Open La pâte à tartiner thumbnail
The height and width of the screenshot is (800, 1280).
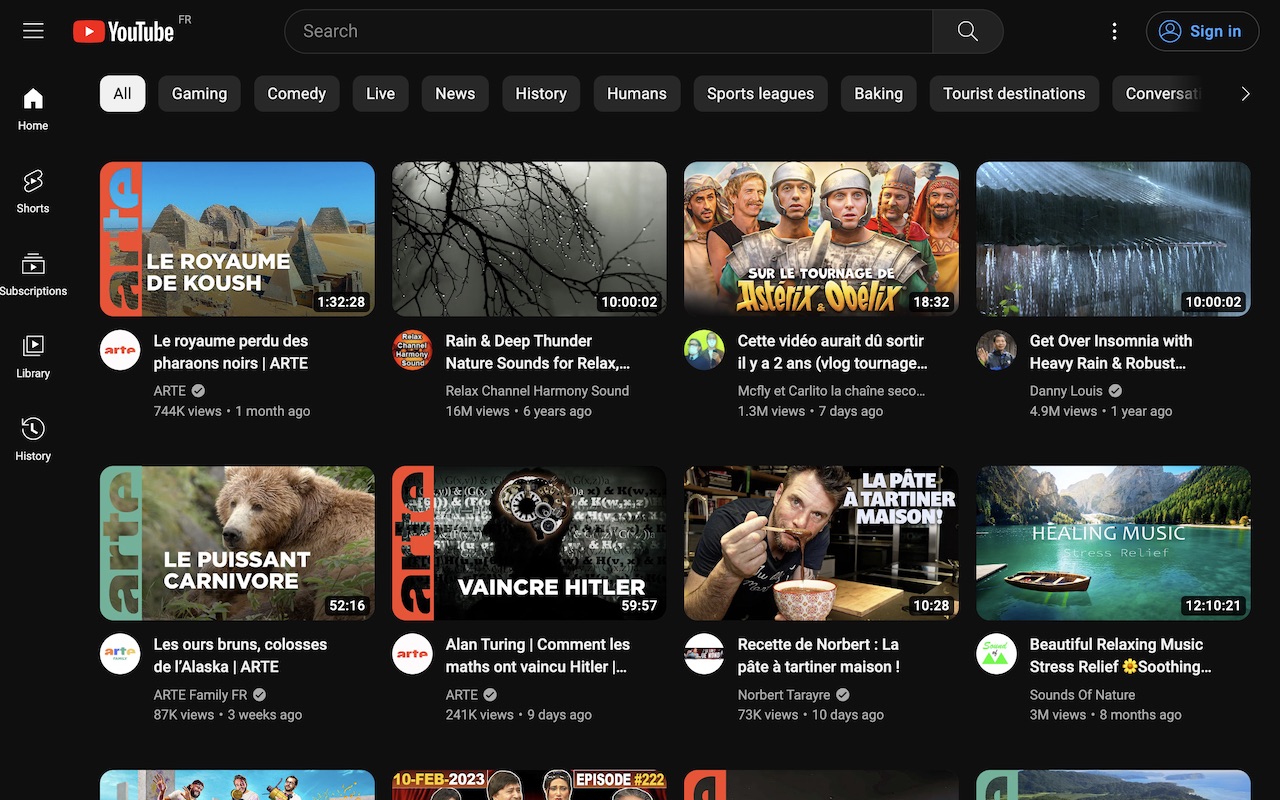pyautogui.click(x=821, y=543)
